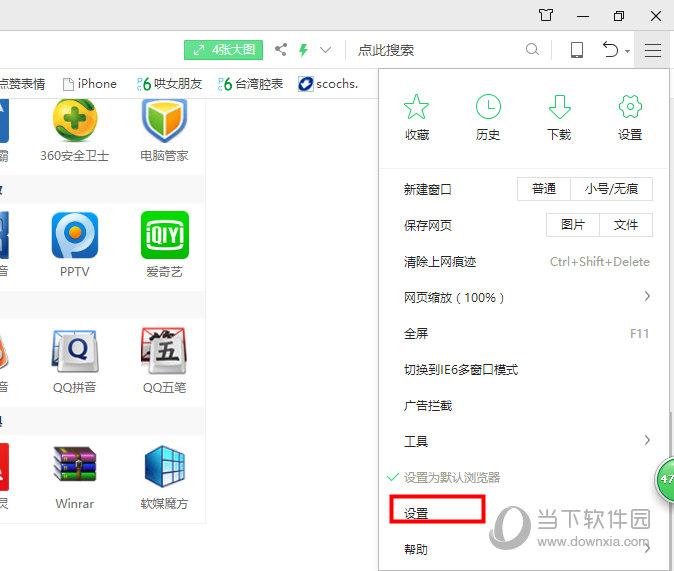
Task: Open the 点赞表情 bookmark
Action: (x=22, y=84)
